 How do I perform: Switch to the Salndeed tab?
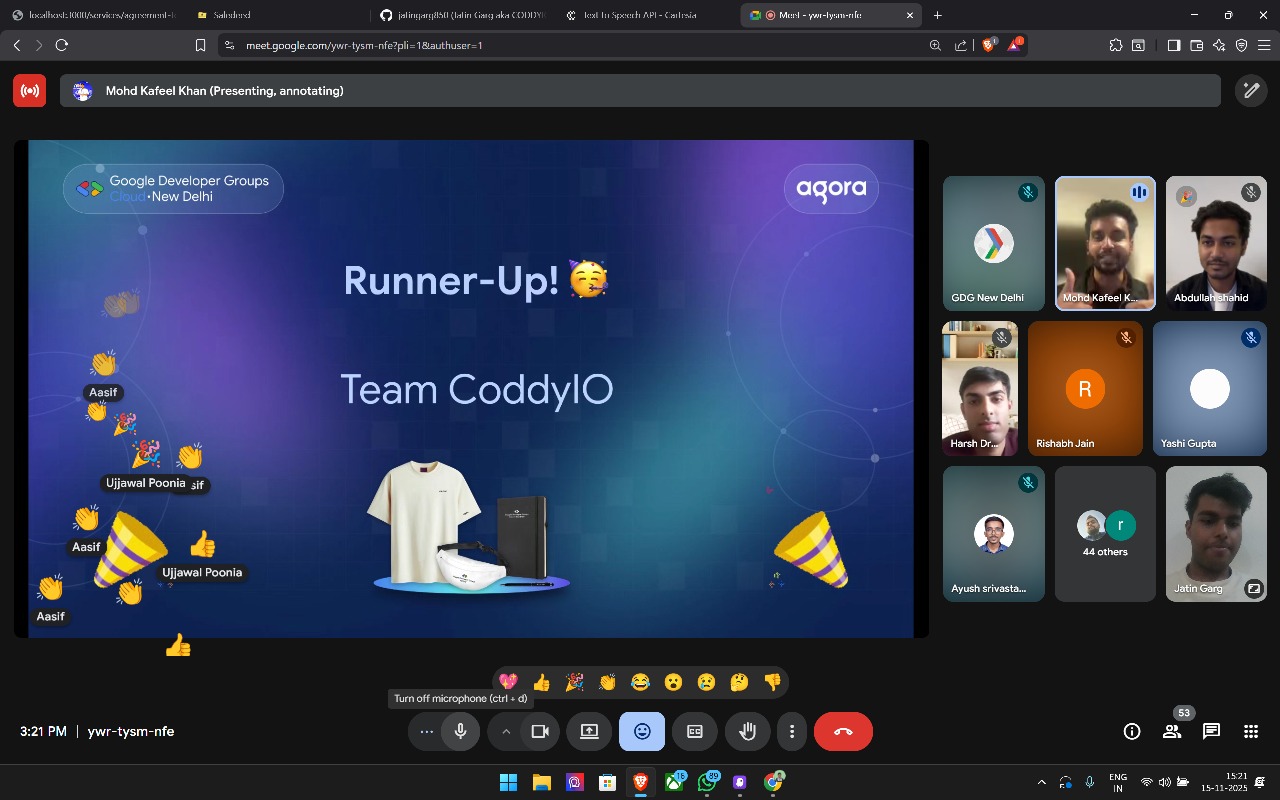279,15
